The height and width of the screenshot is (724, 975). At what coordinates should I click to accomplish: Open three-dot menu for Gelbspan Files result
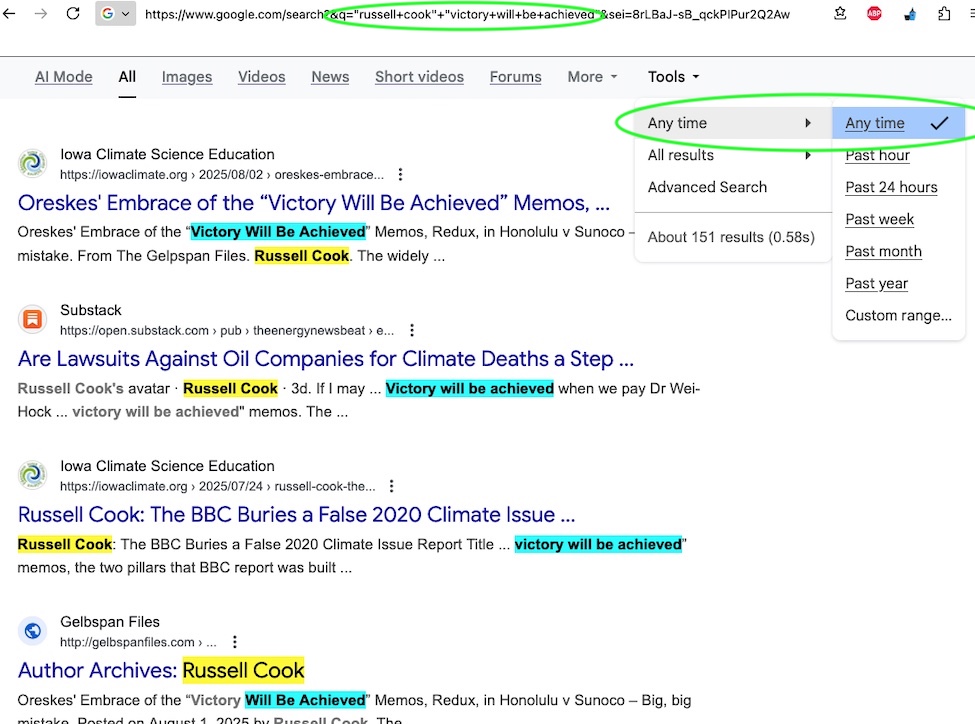click(x=235, y=642)
